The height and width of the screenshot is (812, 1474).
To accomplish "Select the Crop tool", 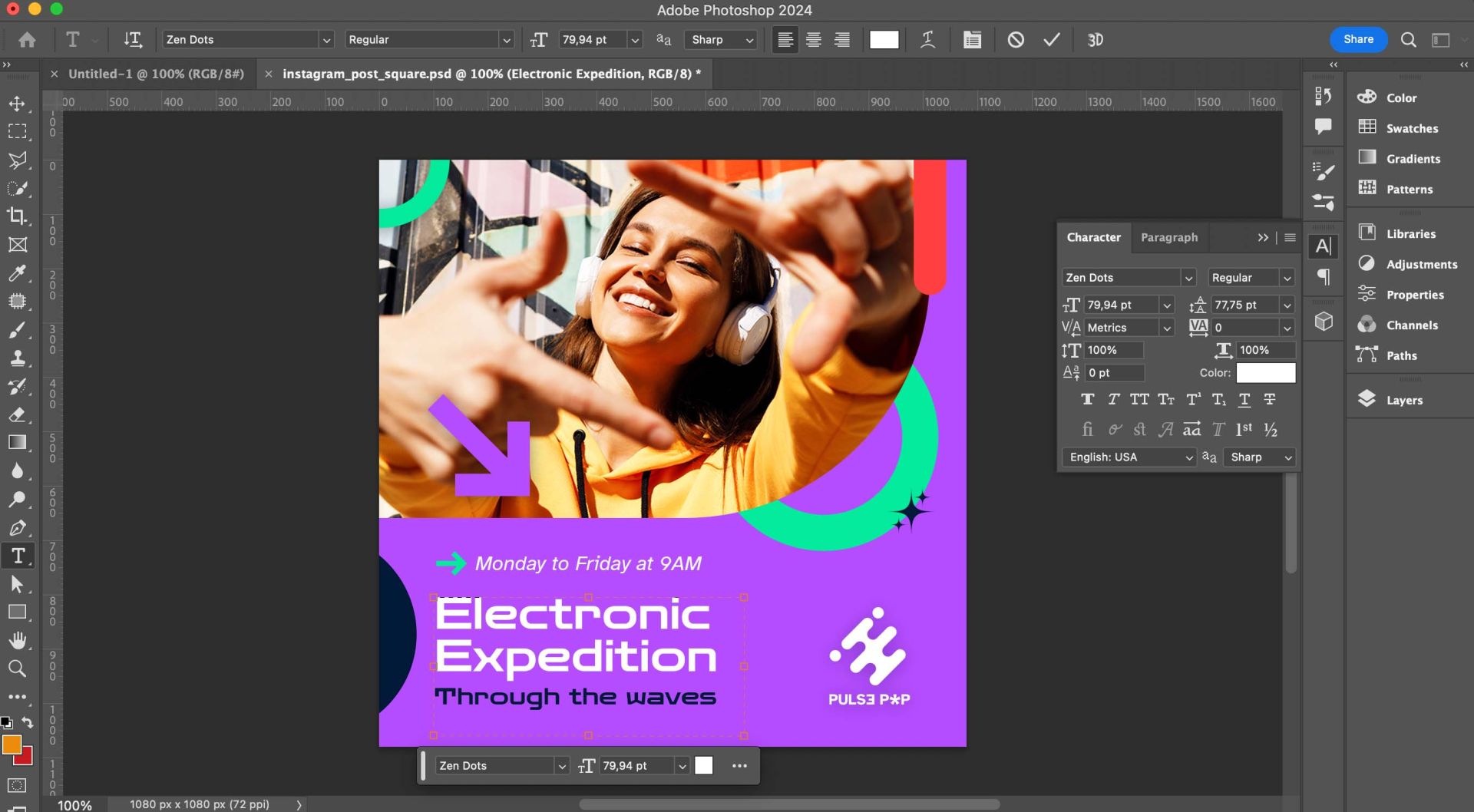I will tap(17, 216).
